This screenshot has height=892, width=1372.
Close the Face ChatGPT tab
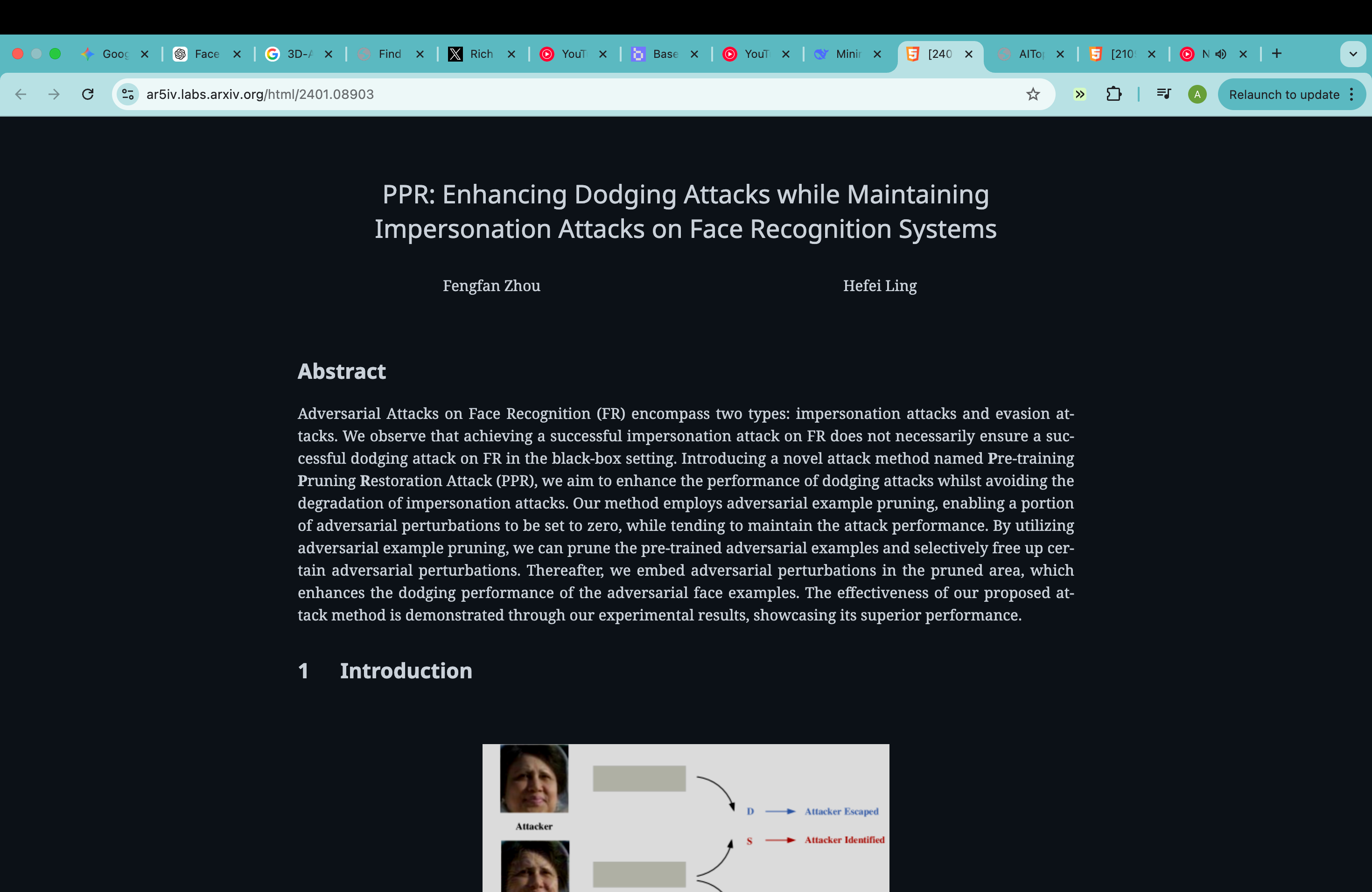pos(237,54)
